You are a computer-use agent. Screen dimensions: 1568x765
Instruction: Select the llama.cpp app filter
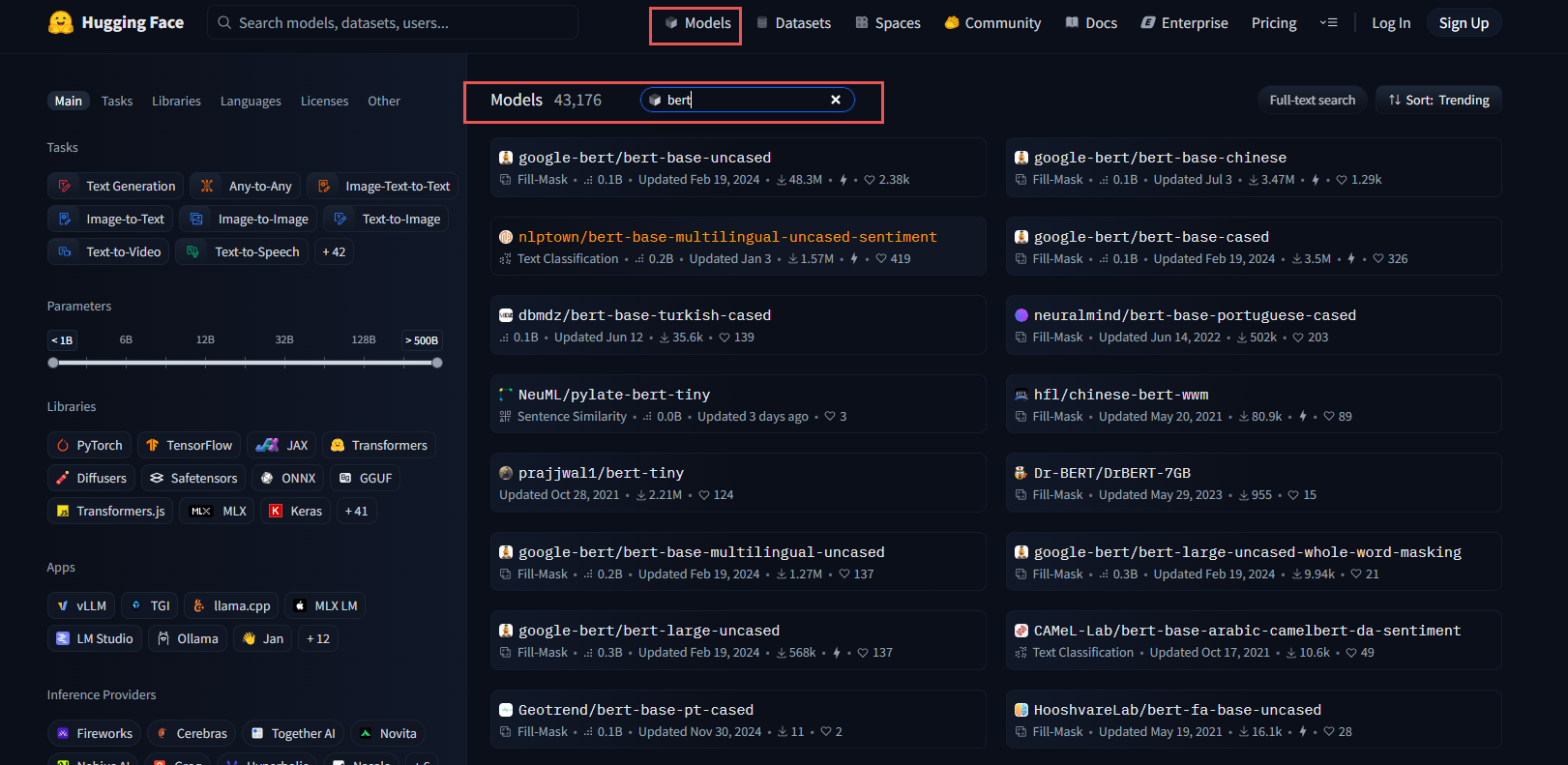(232, 605)
